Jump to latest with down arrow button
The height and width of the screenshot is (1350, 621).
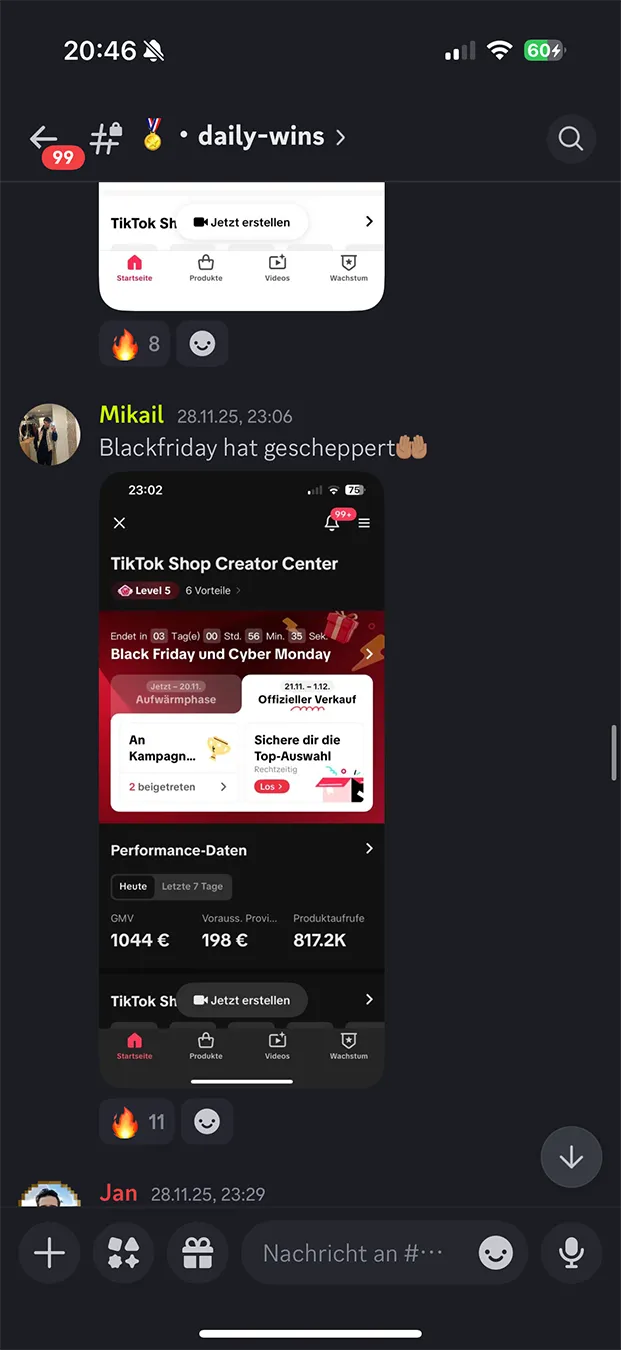pos(571,1157)
